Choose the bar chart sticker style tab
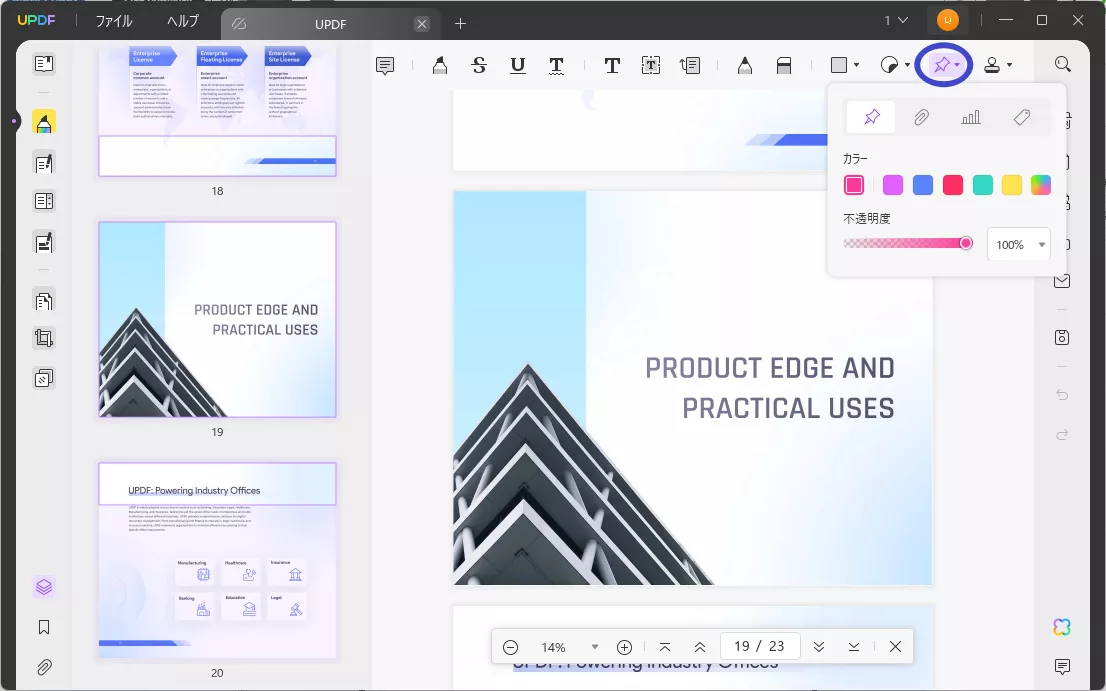The width and height of the screenshot is (1106, 691). click(971, 117)
